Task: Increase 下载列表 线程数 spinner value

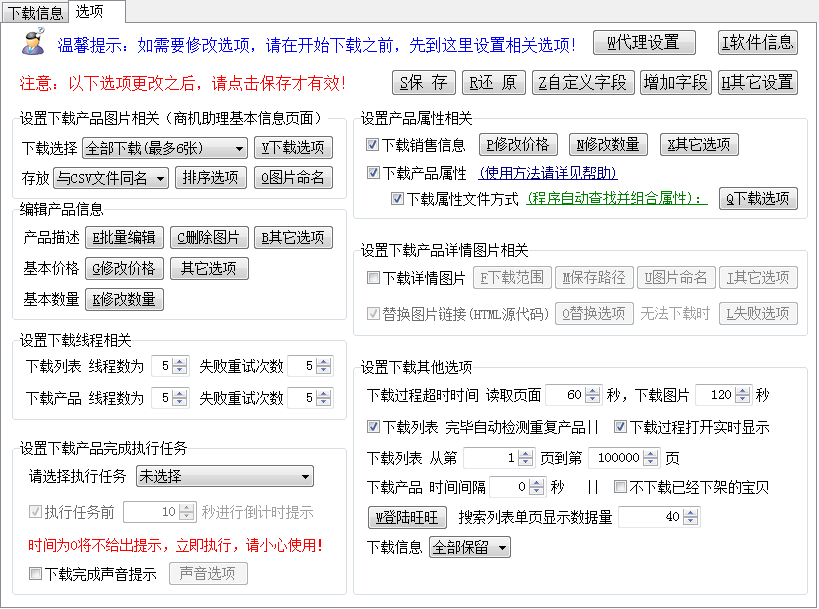Action: [x=180, y=362]
